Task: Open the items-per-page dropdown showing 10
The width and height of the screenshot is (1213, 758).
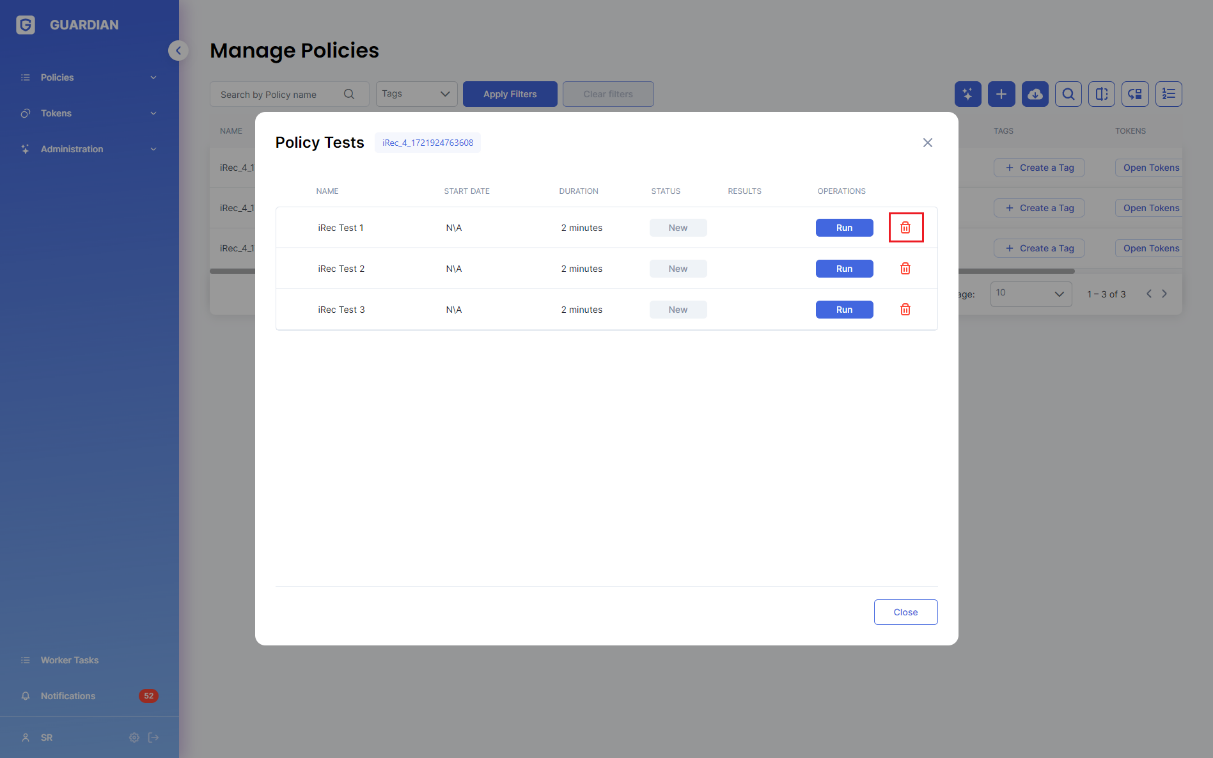Action: click(1031, 294)
